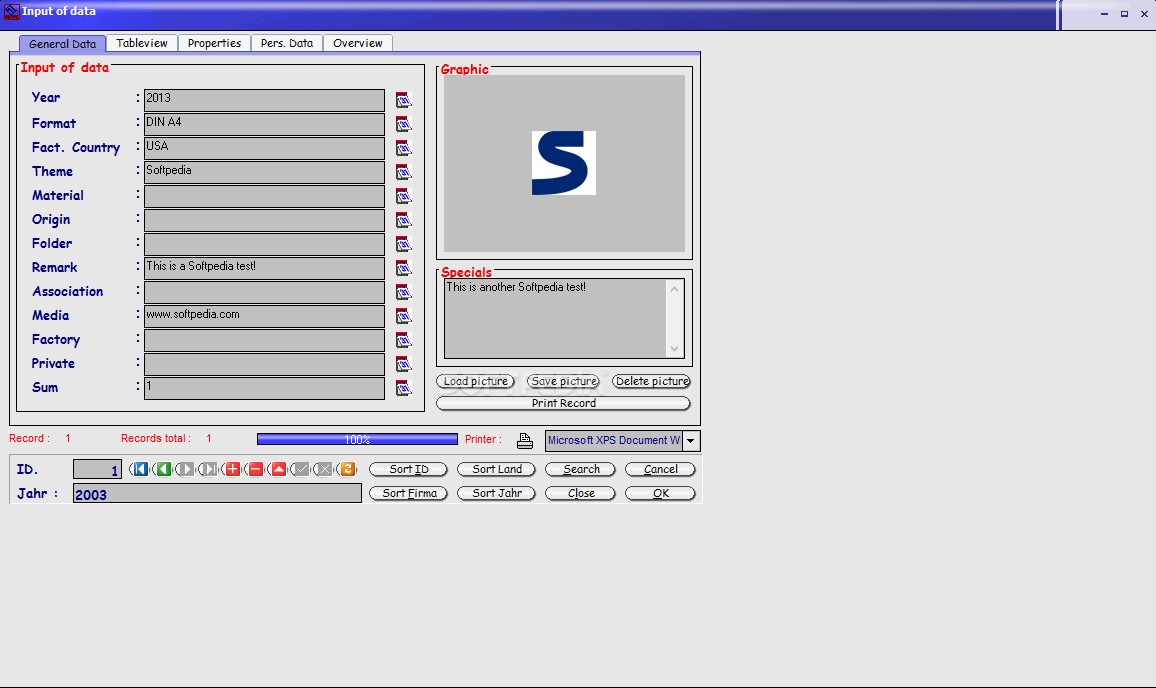
Task: Click the Sort Firma button
Action: (x=408, y=493)
